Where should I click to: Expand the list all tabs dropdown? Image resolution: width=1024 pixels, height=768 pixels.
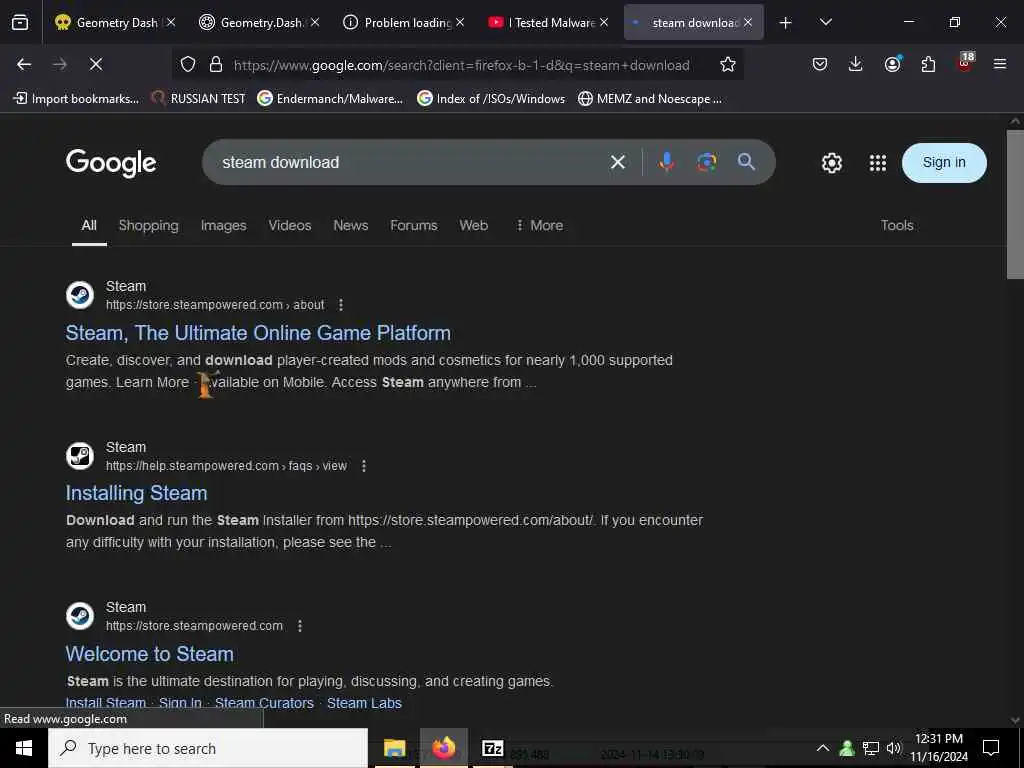click(x=825, y=23)
